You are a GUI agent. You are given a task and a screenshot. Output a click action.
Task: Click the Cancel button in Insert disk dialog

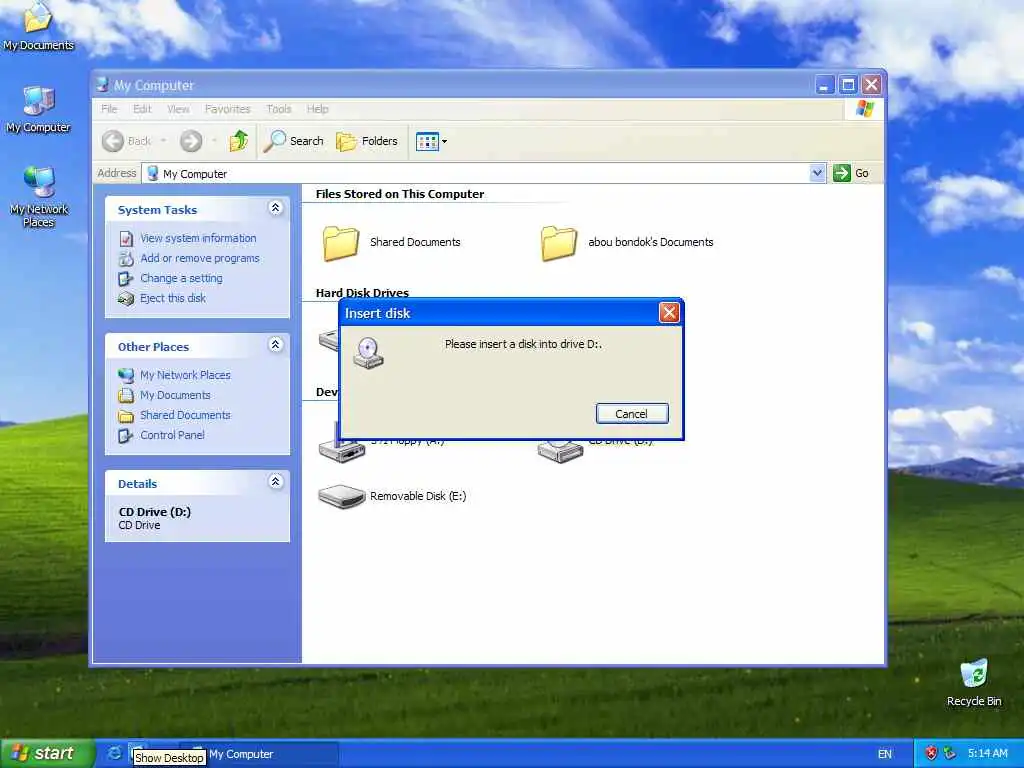pos(632,413)
